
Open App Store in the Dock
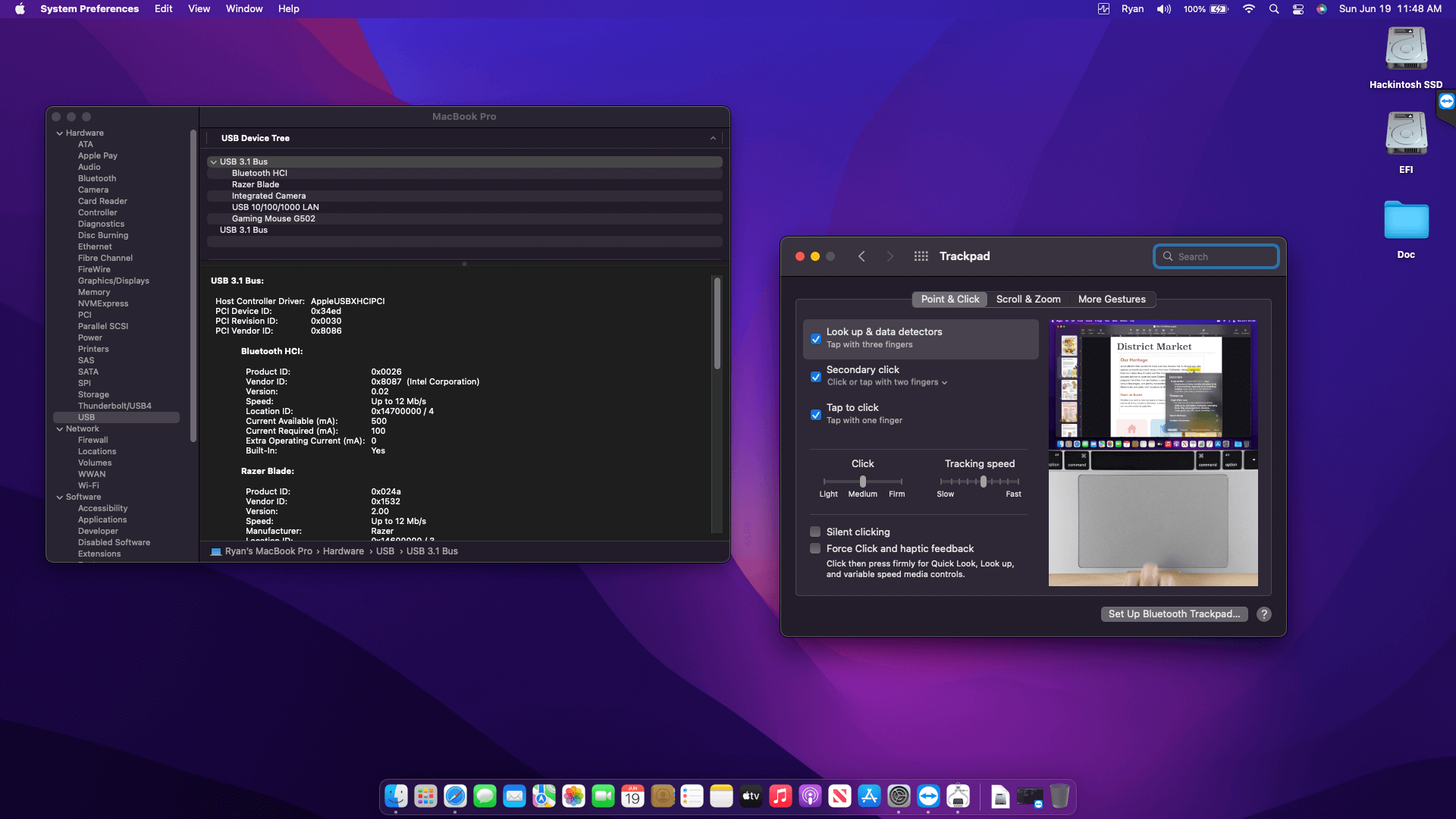869,795
